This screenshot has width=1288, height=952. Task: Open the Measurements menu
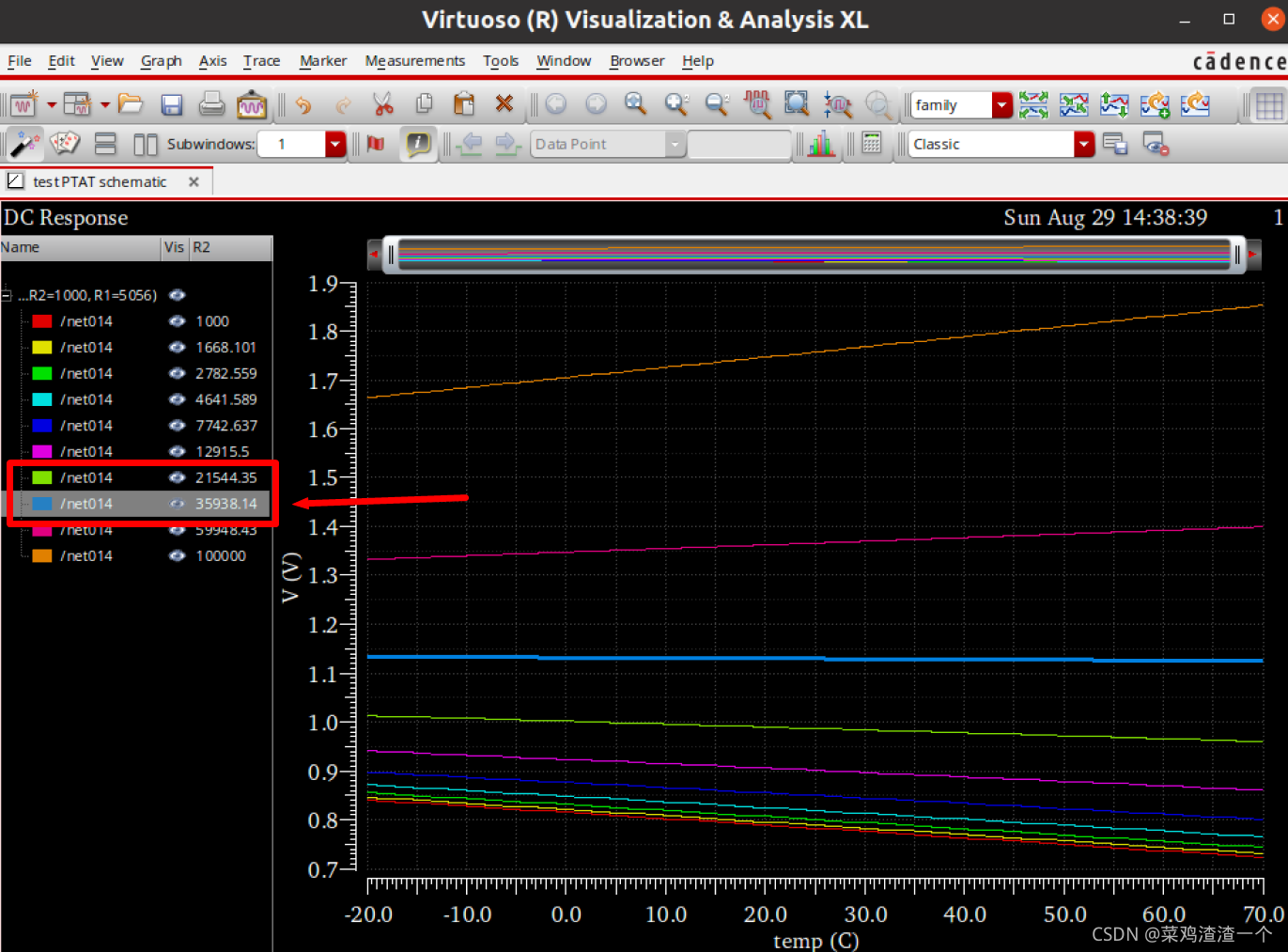tap(415, 60)
